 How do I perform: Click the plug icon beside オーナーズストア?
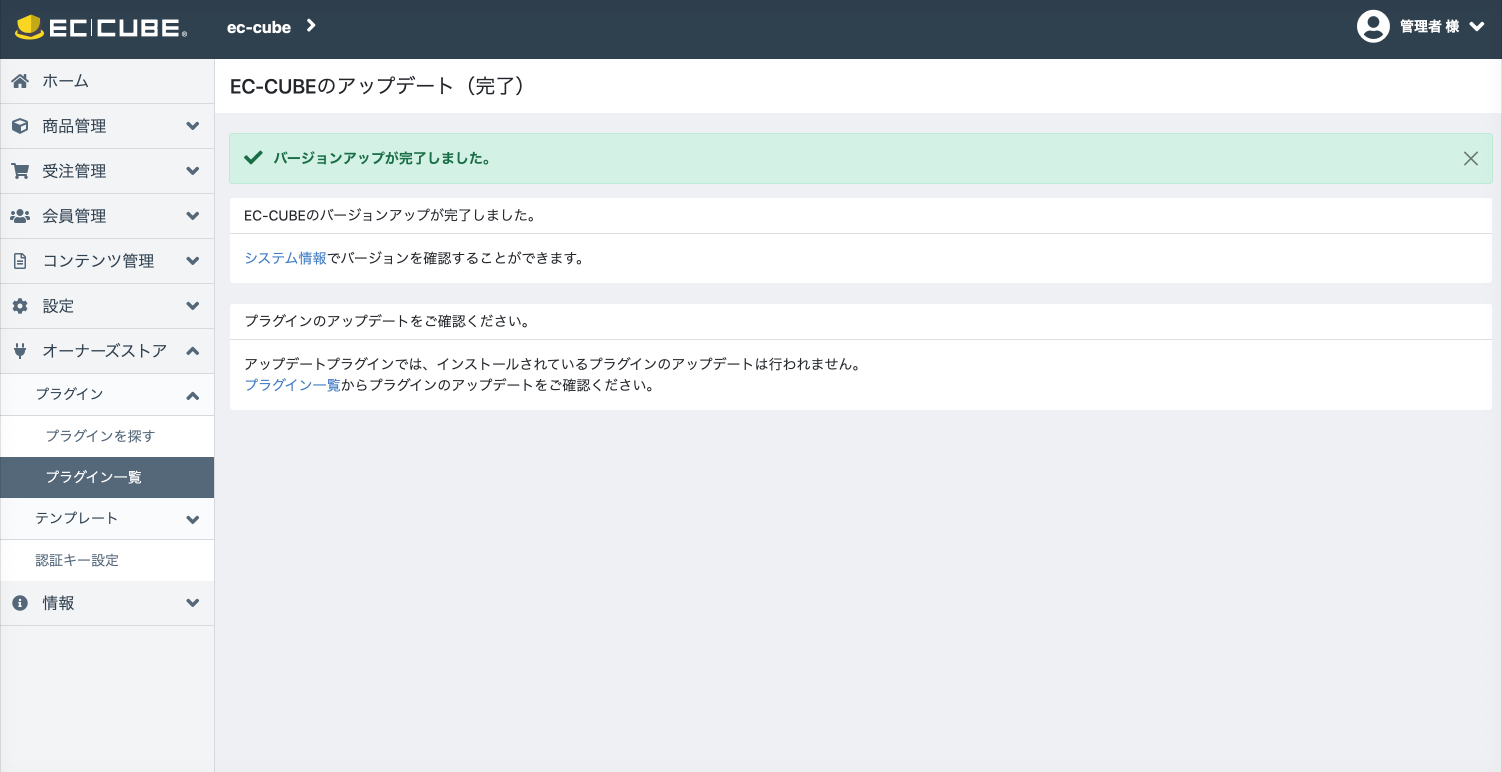tap(20, 351)
